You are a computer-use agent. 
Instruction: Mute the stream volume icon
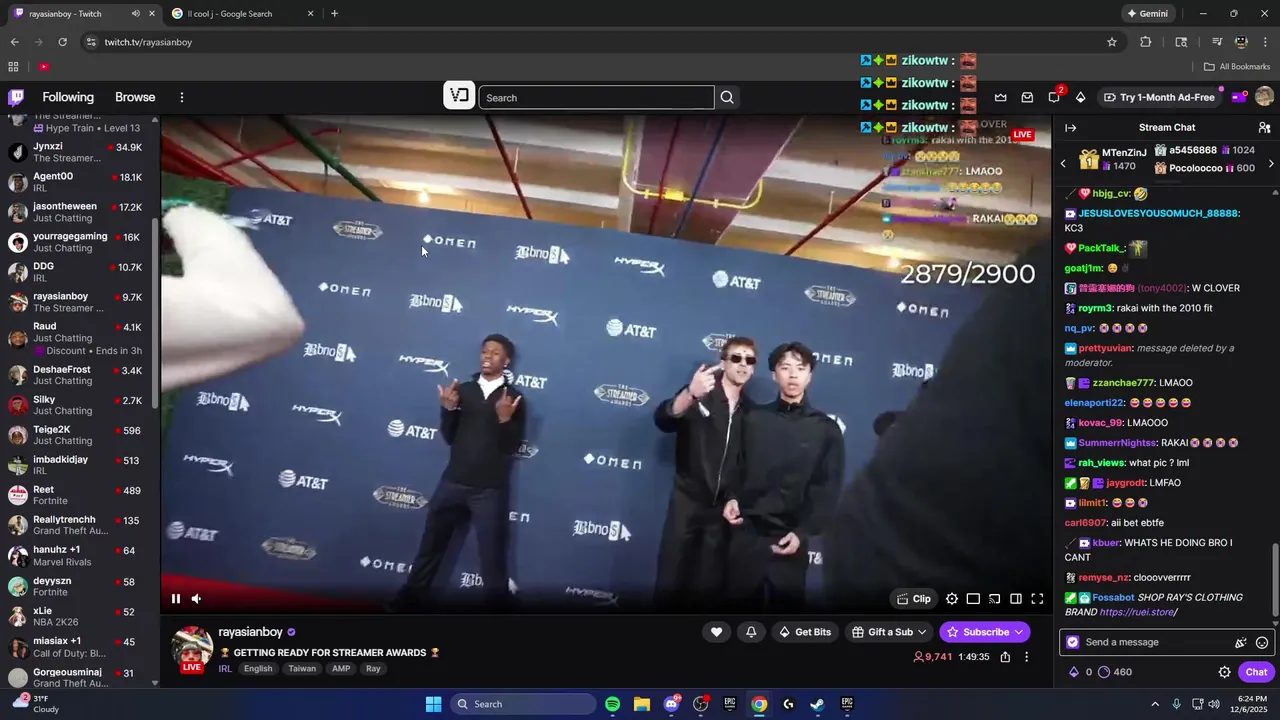click(x=196, y=599)
